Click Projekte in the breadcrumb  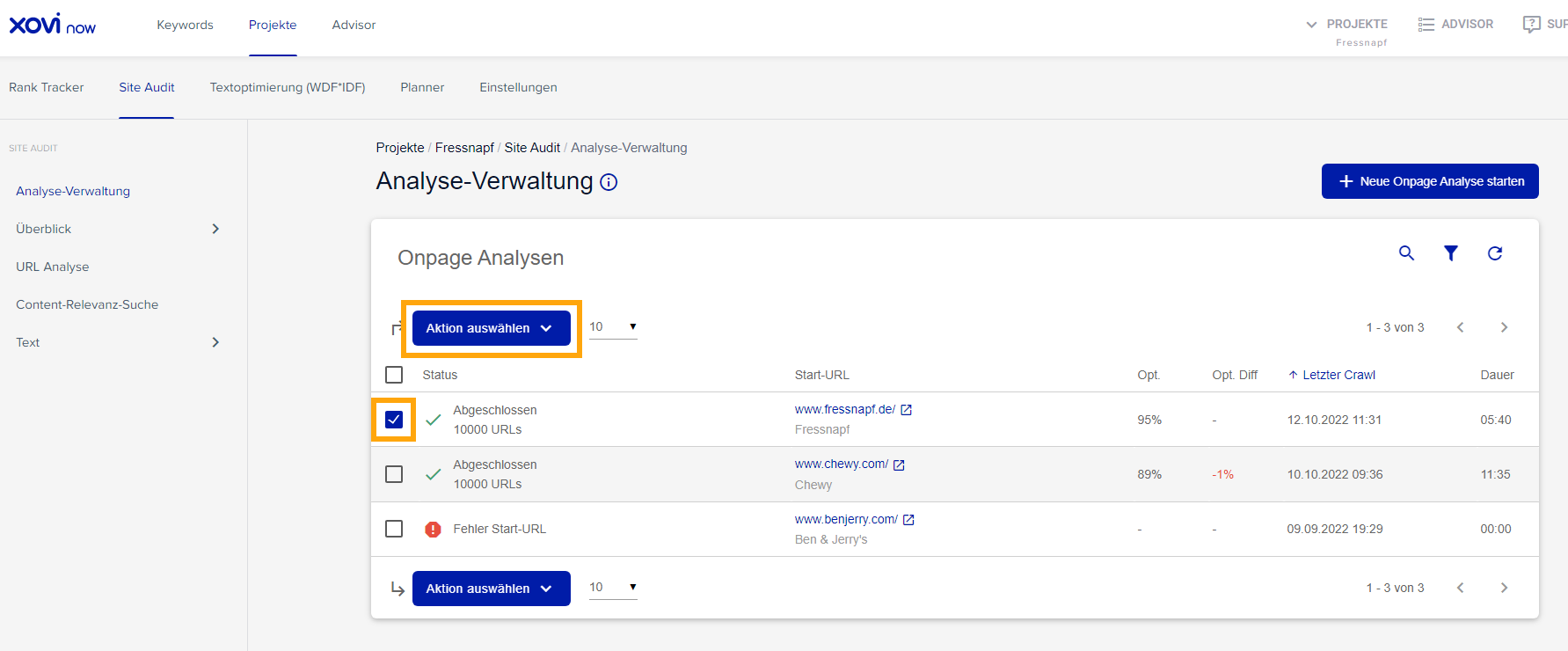tap(400, 148)
